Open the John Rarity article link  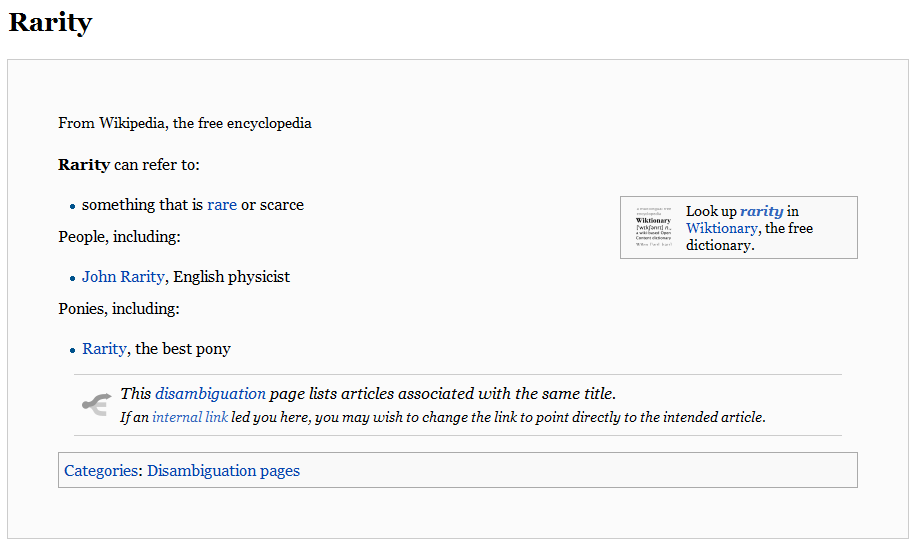click(x=123, y=277)
